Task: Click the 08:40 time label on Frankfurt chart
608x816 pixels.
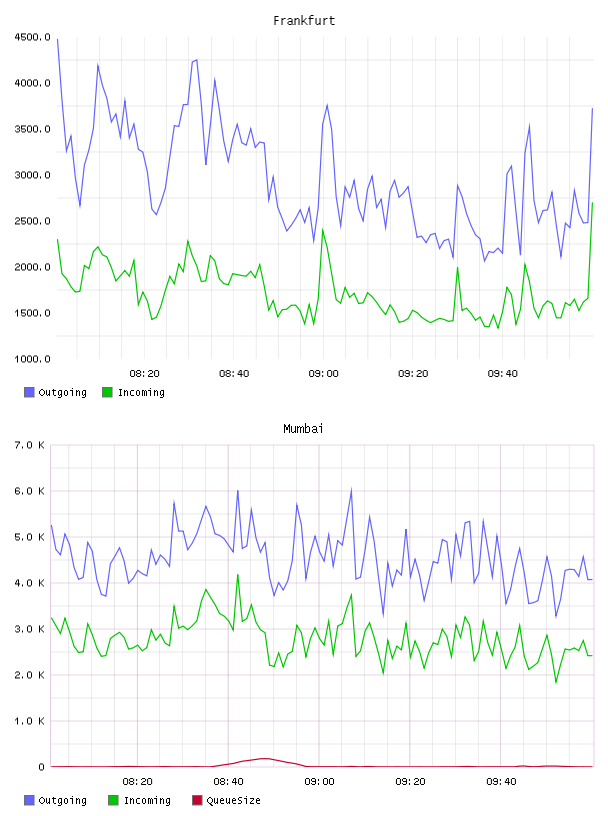Action: [234, 374]
